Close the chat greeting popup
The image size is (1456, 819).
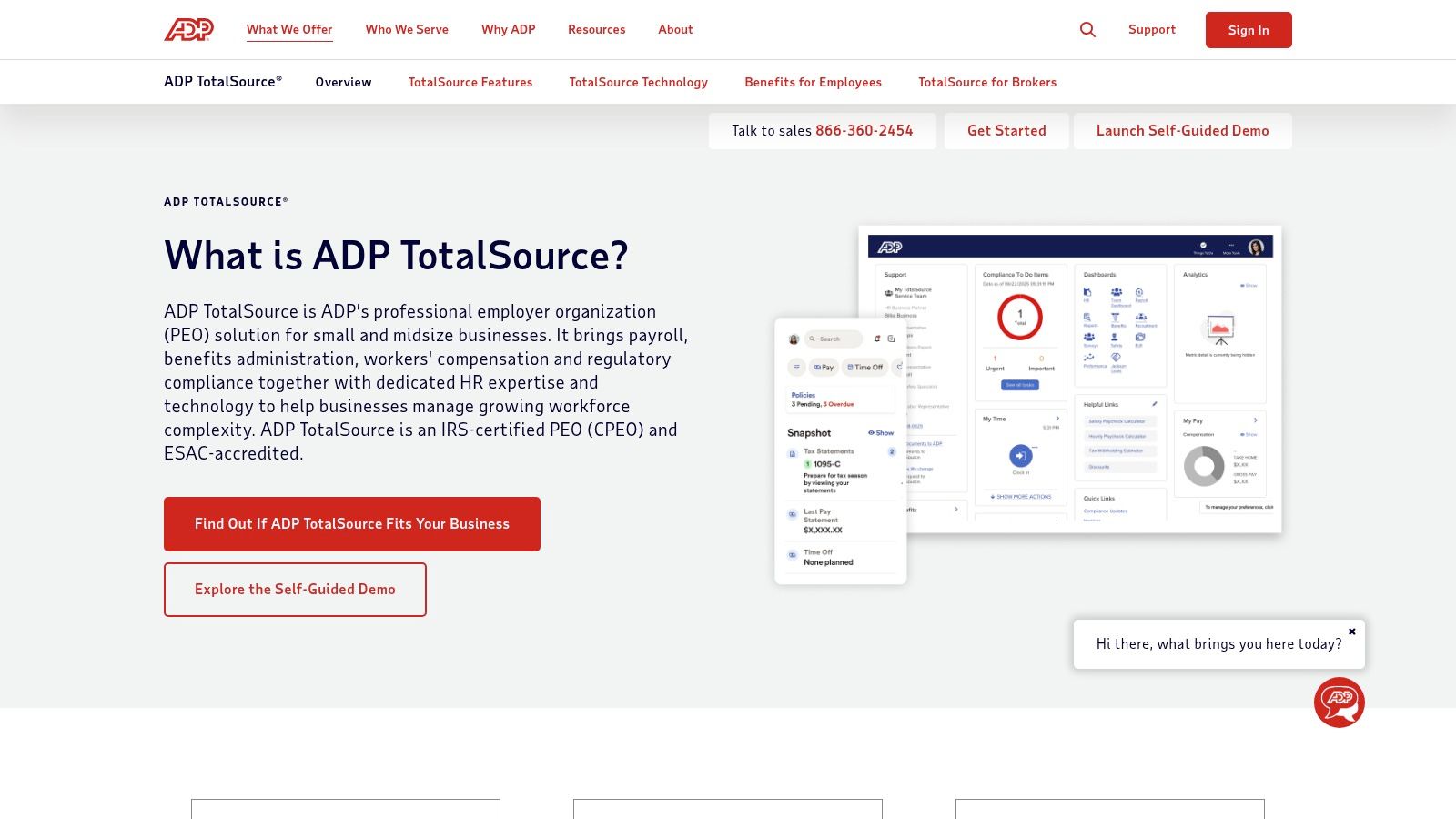(x=1351, y=632)
